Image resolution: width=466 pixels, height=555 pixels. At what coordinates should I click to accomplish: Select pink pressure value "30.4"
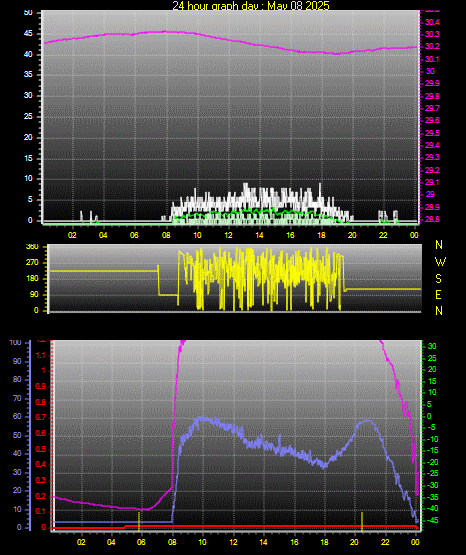[432, 22]
